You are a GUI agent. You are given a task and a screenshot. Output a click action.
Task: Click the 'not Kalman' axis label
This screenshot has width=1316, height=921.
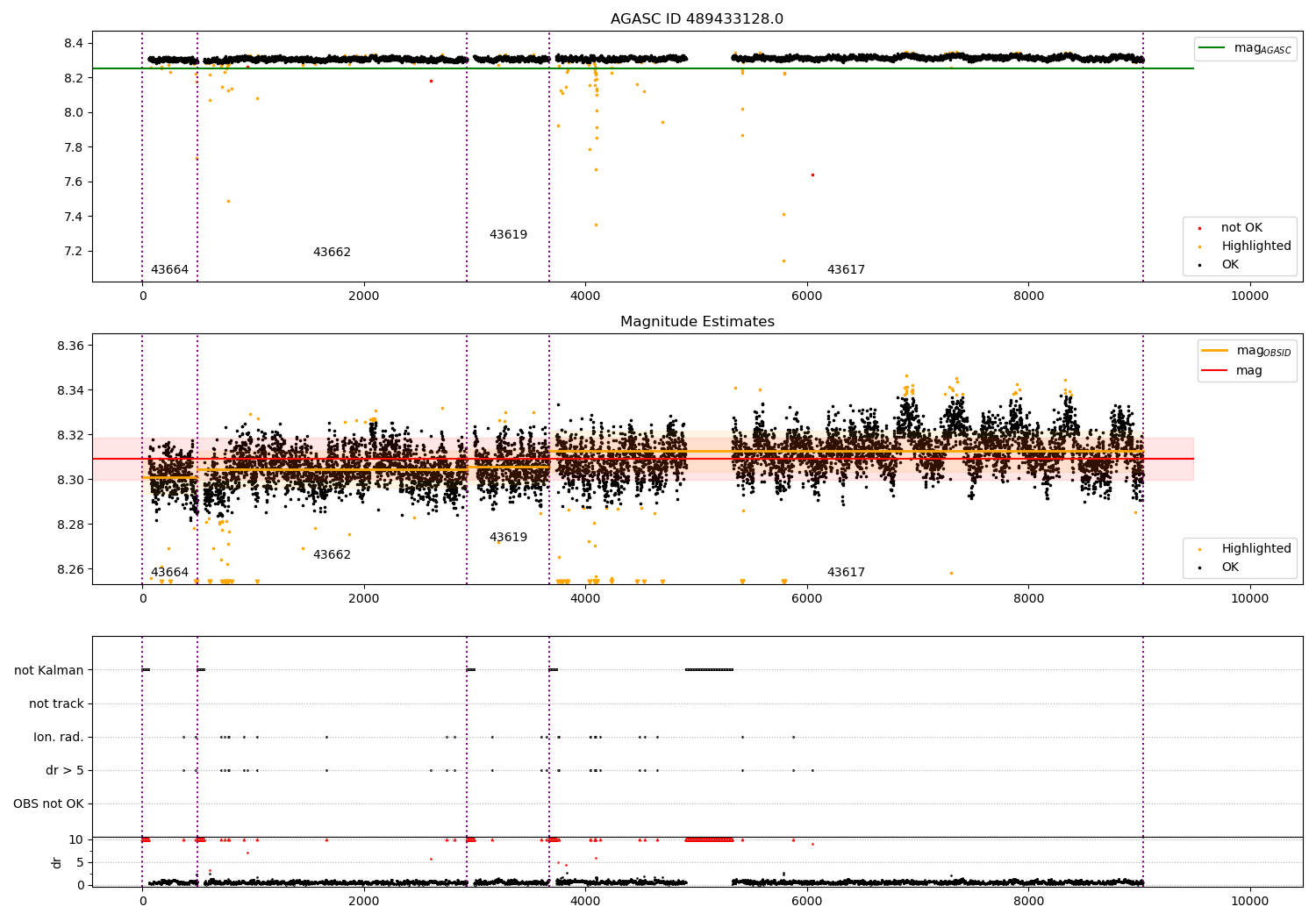49,670
